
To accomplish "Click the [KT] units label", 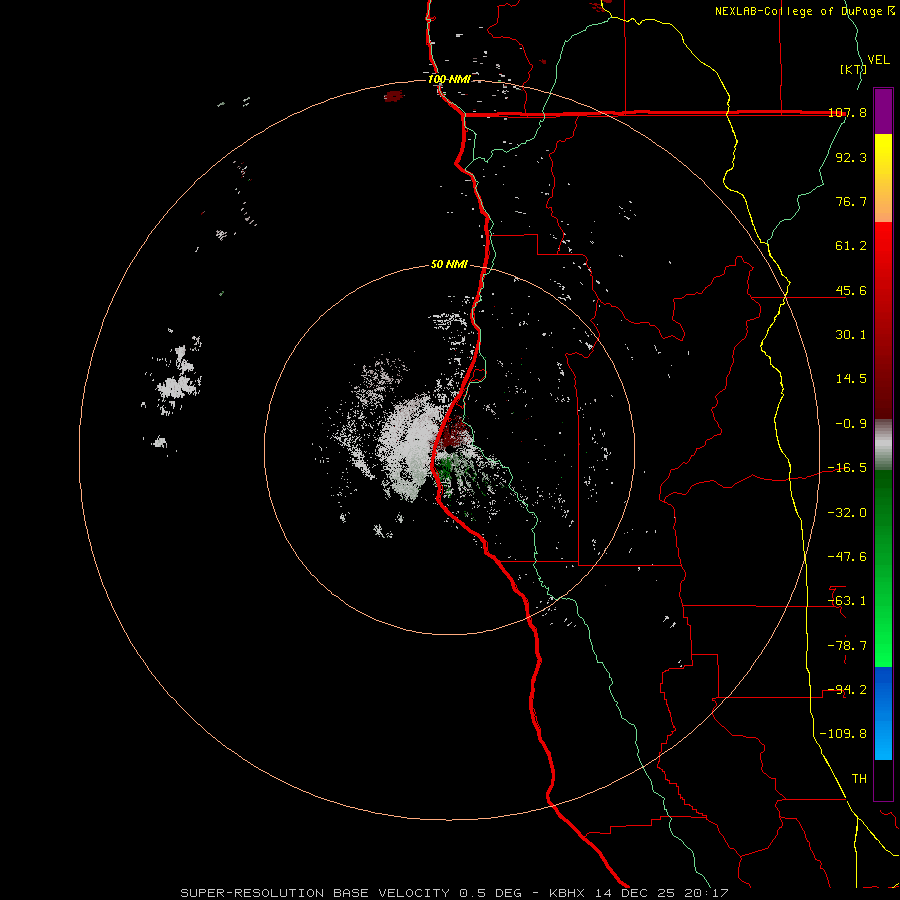I will point(853,69).
